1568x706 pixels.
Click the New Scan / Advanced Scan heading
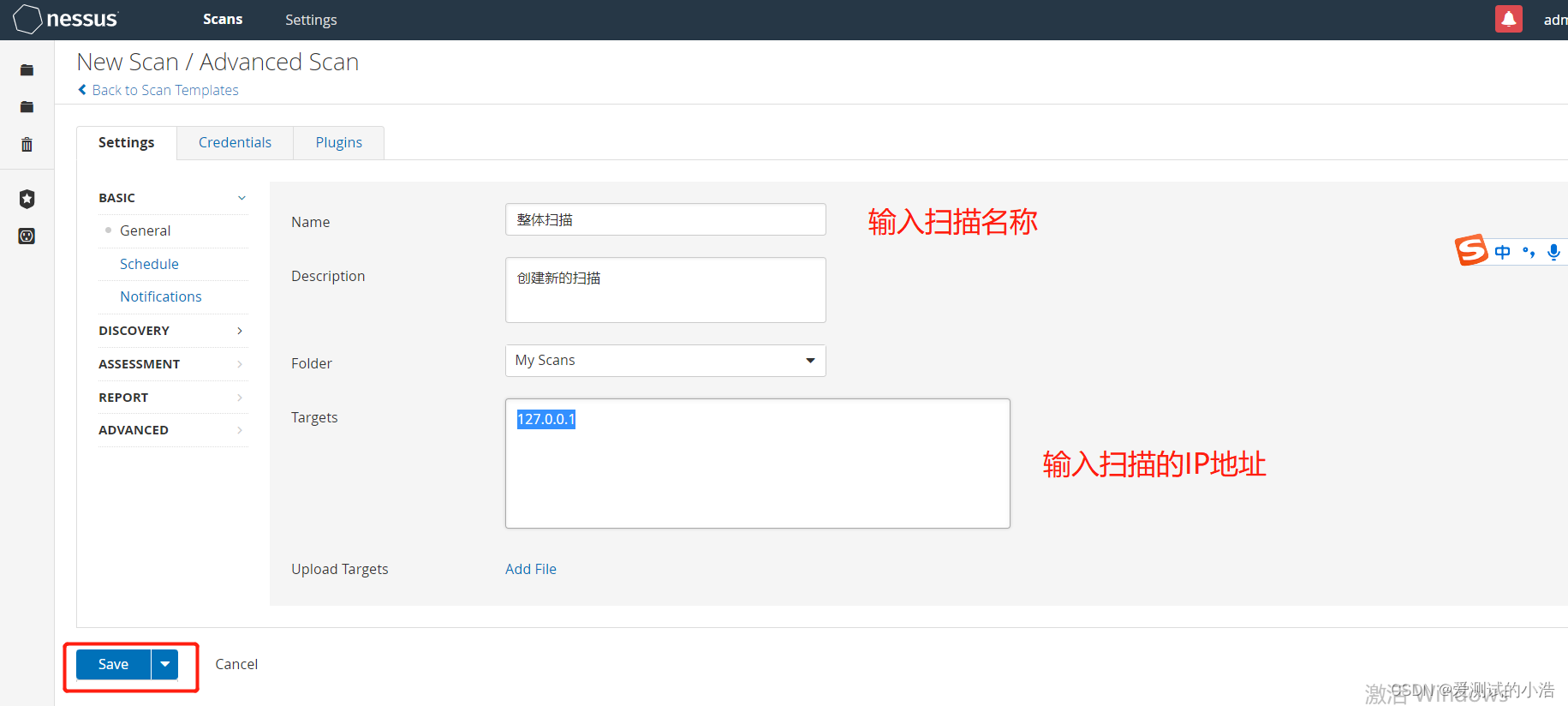218,62
